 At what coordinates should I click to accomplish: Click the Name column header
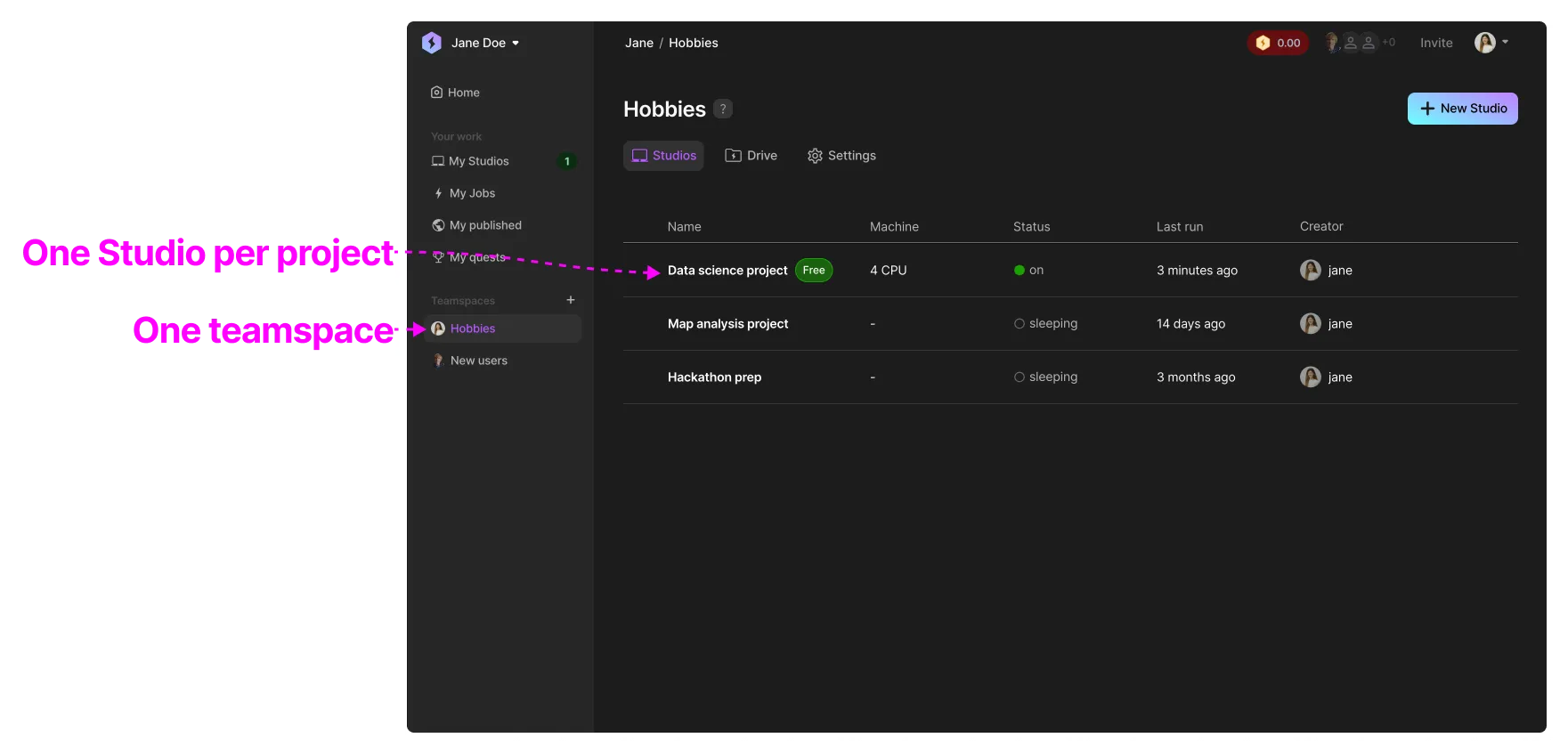(x=685, y=227)
